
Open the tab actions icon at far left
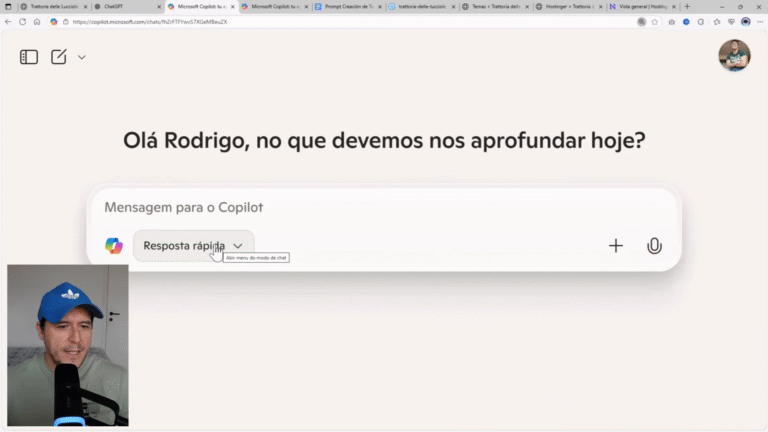pos(8,7)
